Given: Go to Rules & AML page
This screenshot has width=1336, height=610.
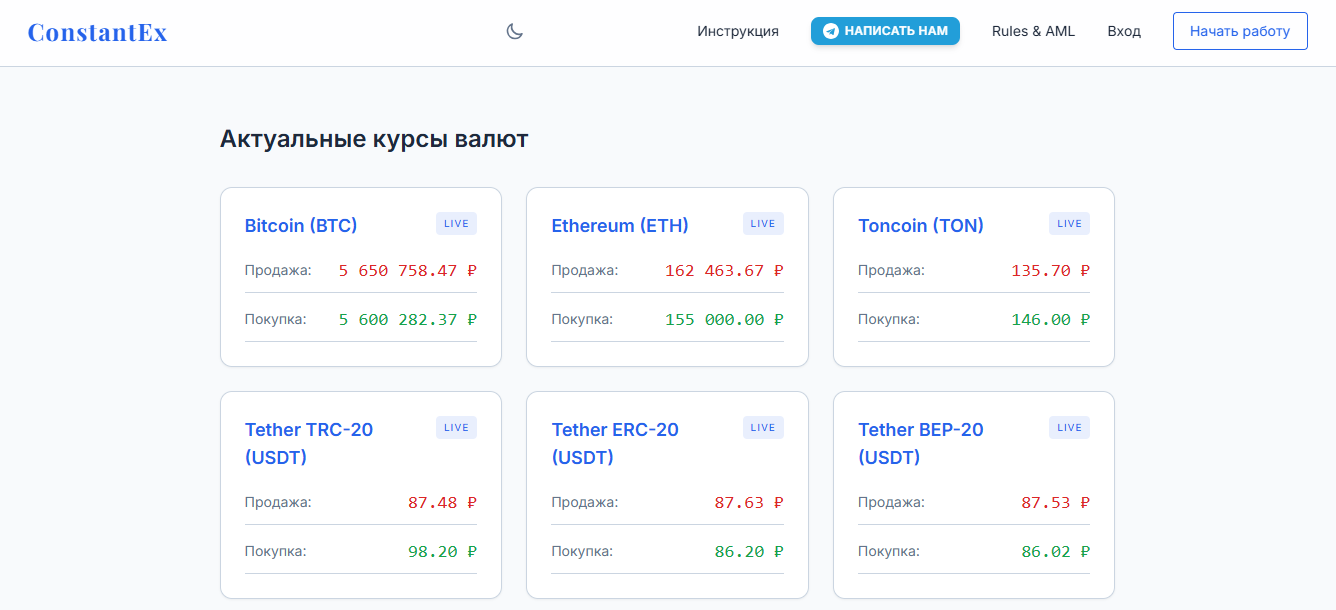Looking at the screenshot, I should [1033, 31].
